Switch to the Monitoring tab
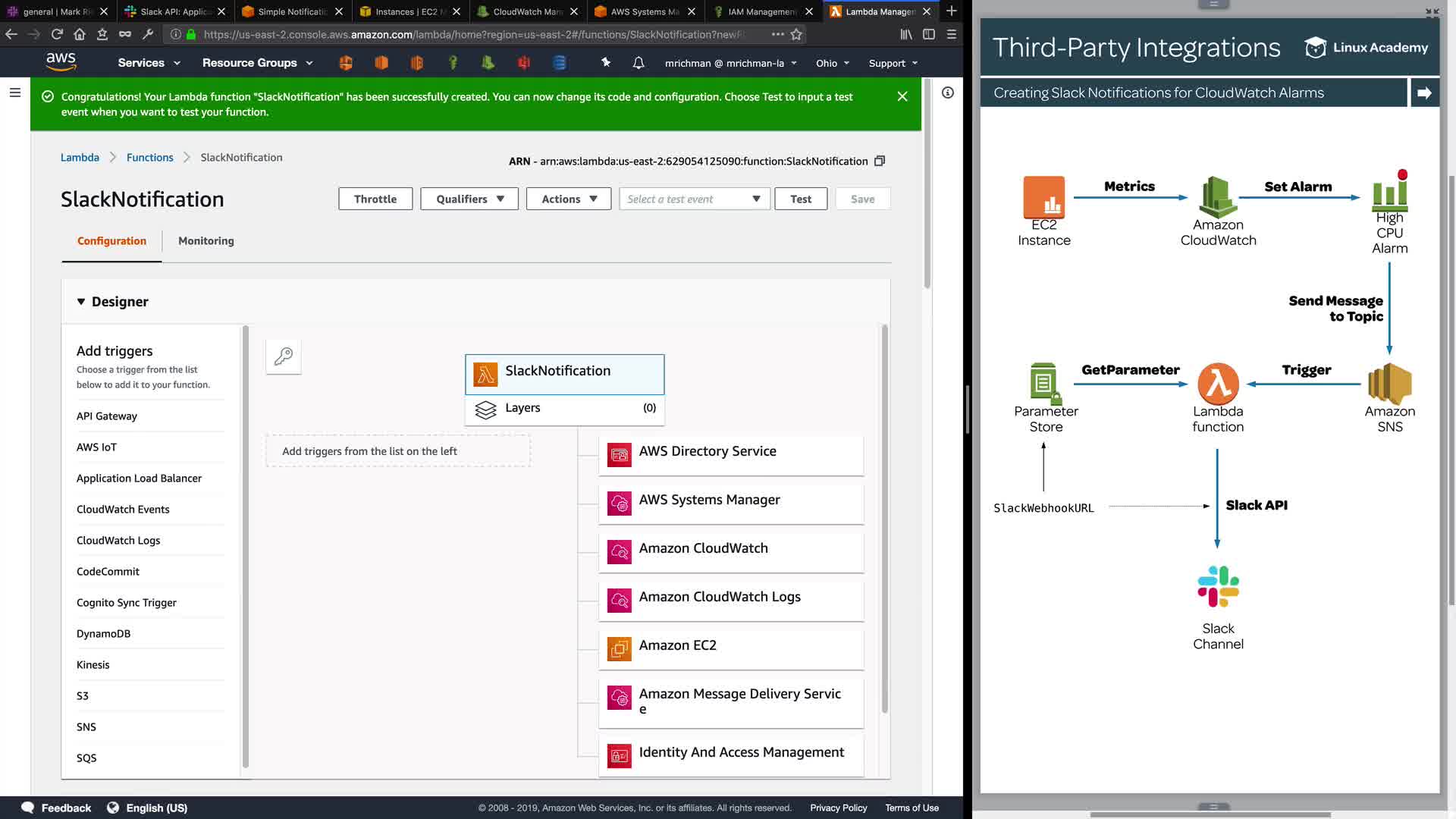Viewport: 1456px width, 819px height. tap(206, 240)
